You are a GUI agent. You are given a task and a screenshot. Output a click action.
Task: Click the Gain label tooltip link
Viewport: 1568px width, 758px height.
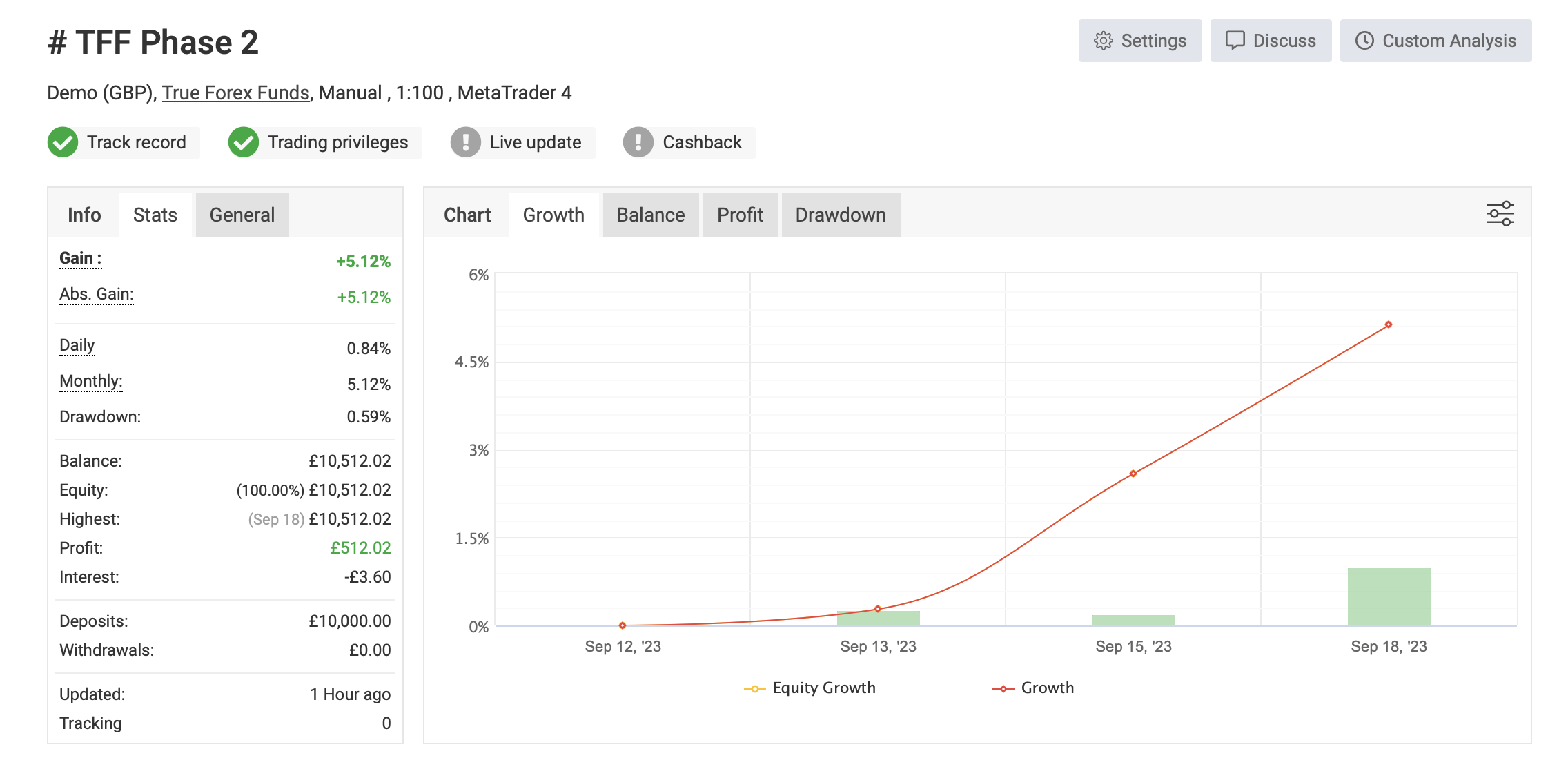80,258
